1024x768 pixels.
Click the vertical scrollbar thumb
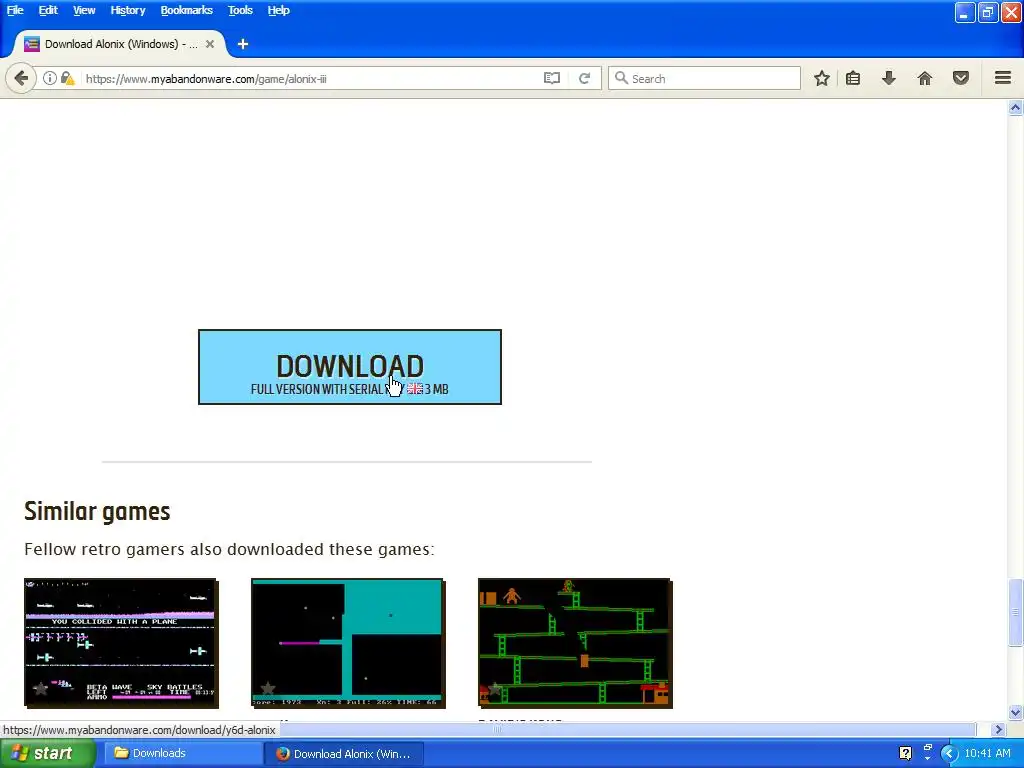(x=1016, y=612)
